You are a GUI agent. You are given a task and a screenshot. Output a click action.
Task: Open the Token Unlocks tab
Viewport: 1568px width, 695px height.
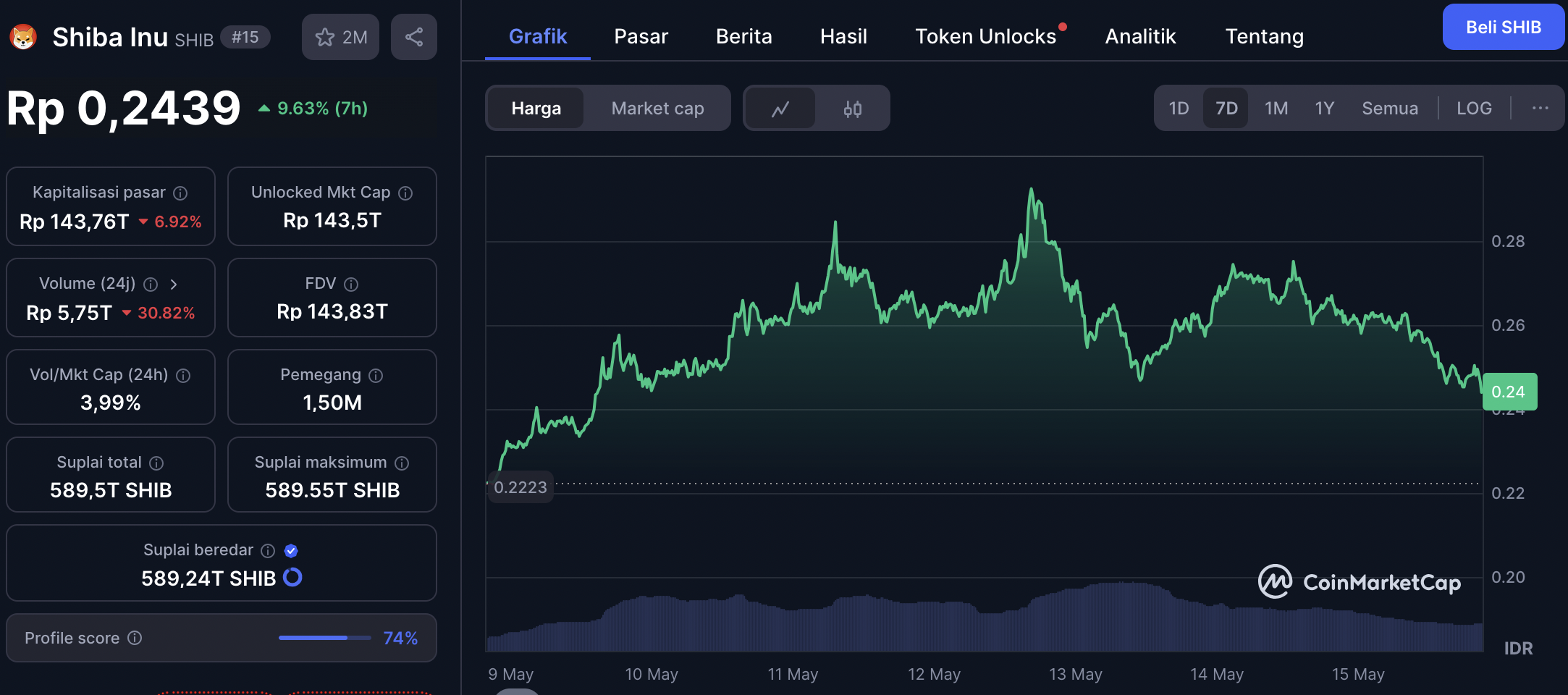[x=985, y=36]
